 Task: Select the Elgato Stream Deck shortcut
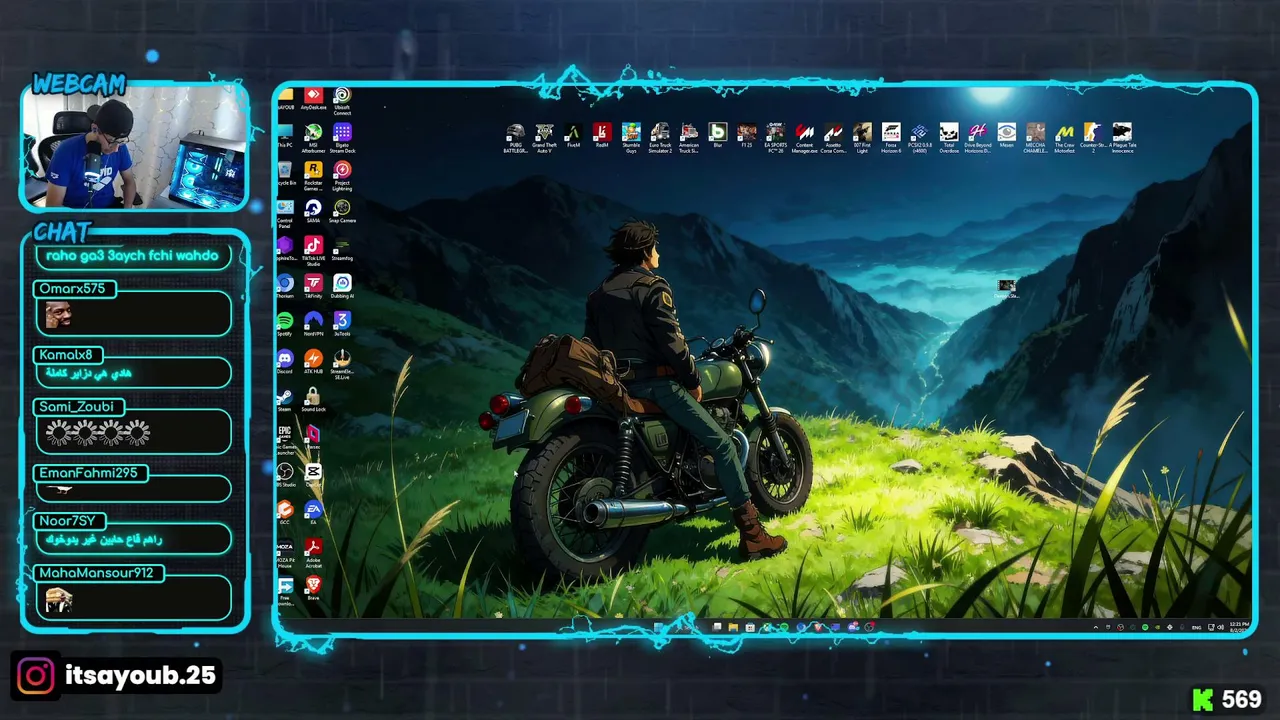tap(342, 138)
